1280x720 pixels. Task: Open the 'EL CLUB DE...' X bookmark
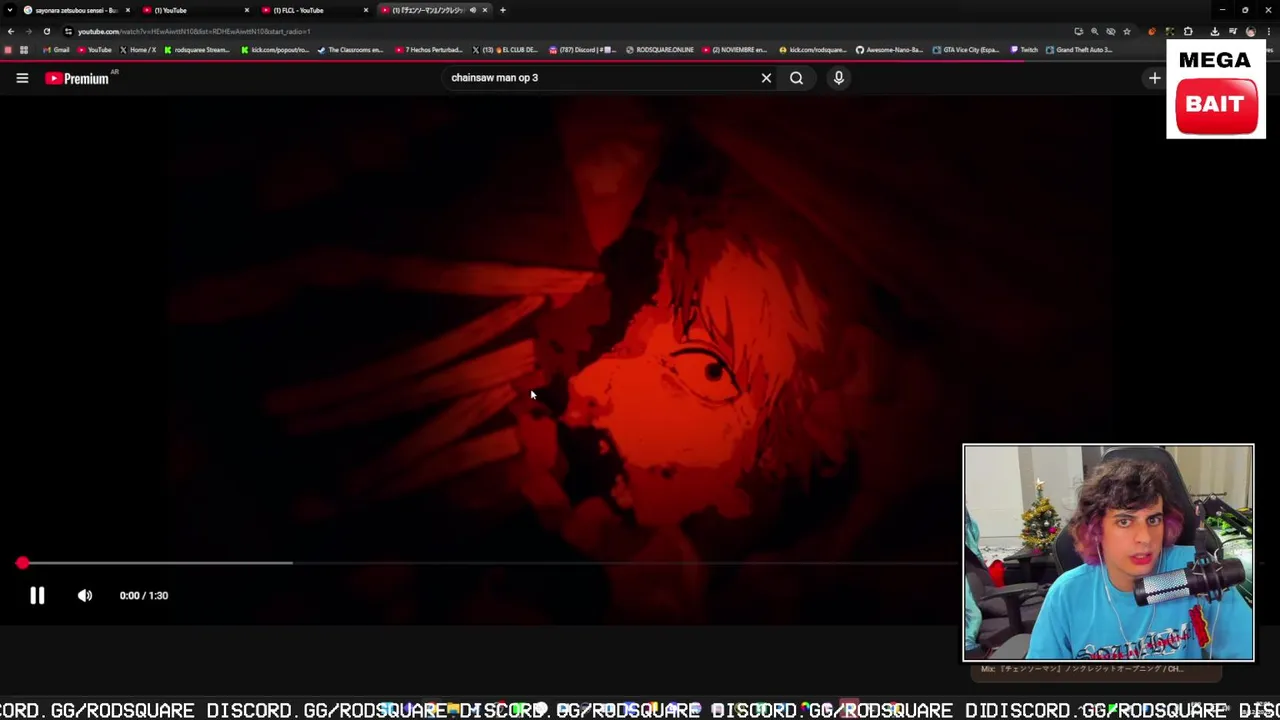[x=506, y=50]
